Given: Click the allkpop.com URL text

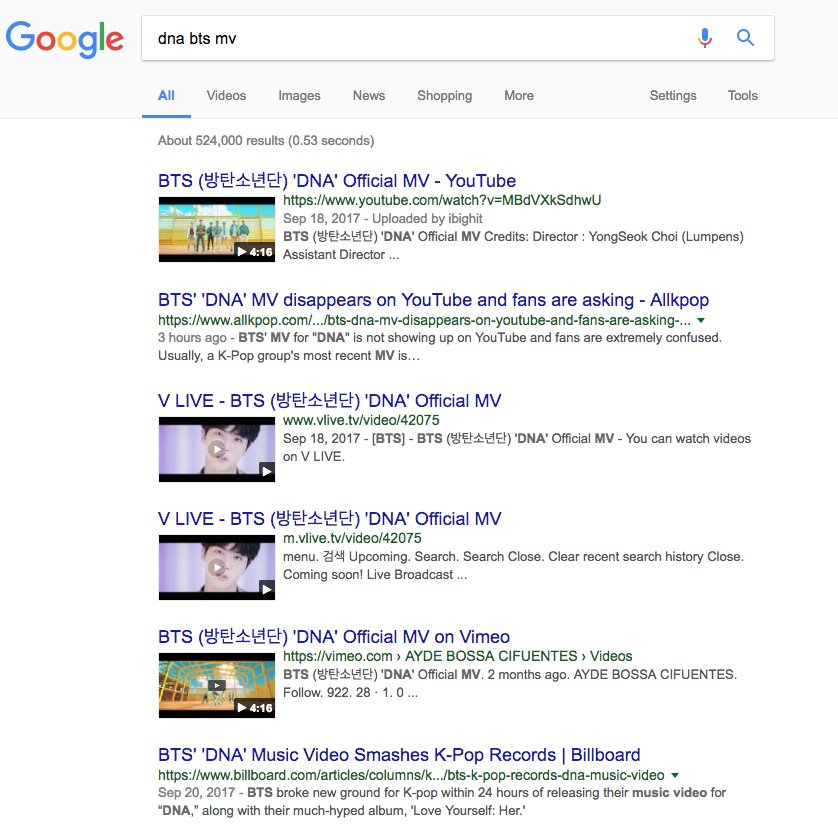Looking at the screenshot, I should tap(424, 321).
